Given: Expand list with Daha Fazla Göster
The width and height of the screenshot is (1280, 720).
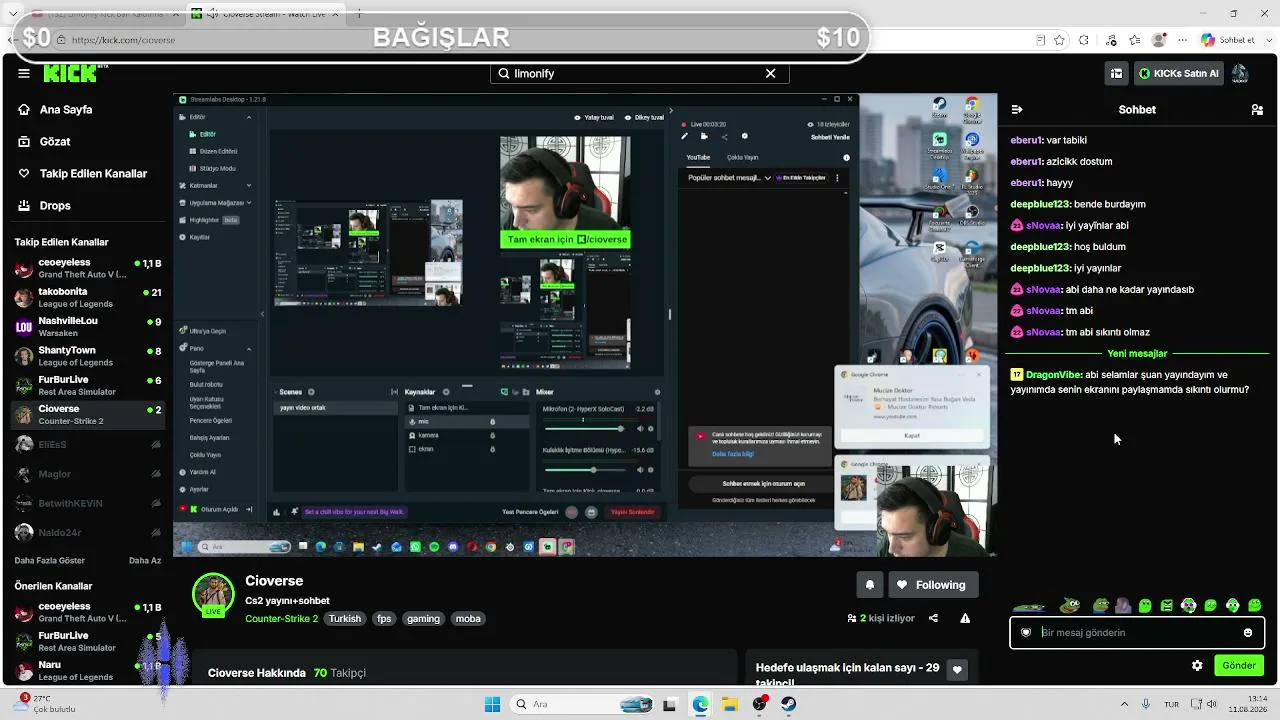Looking at the screenshot, I should pos(50,561).
